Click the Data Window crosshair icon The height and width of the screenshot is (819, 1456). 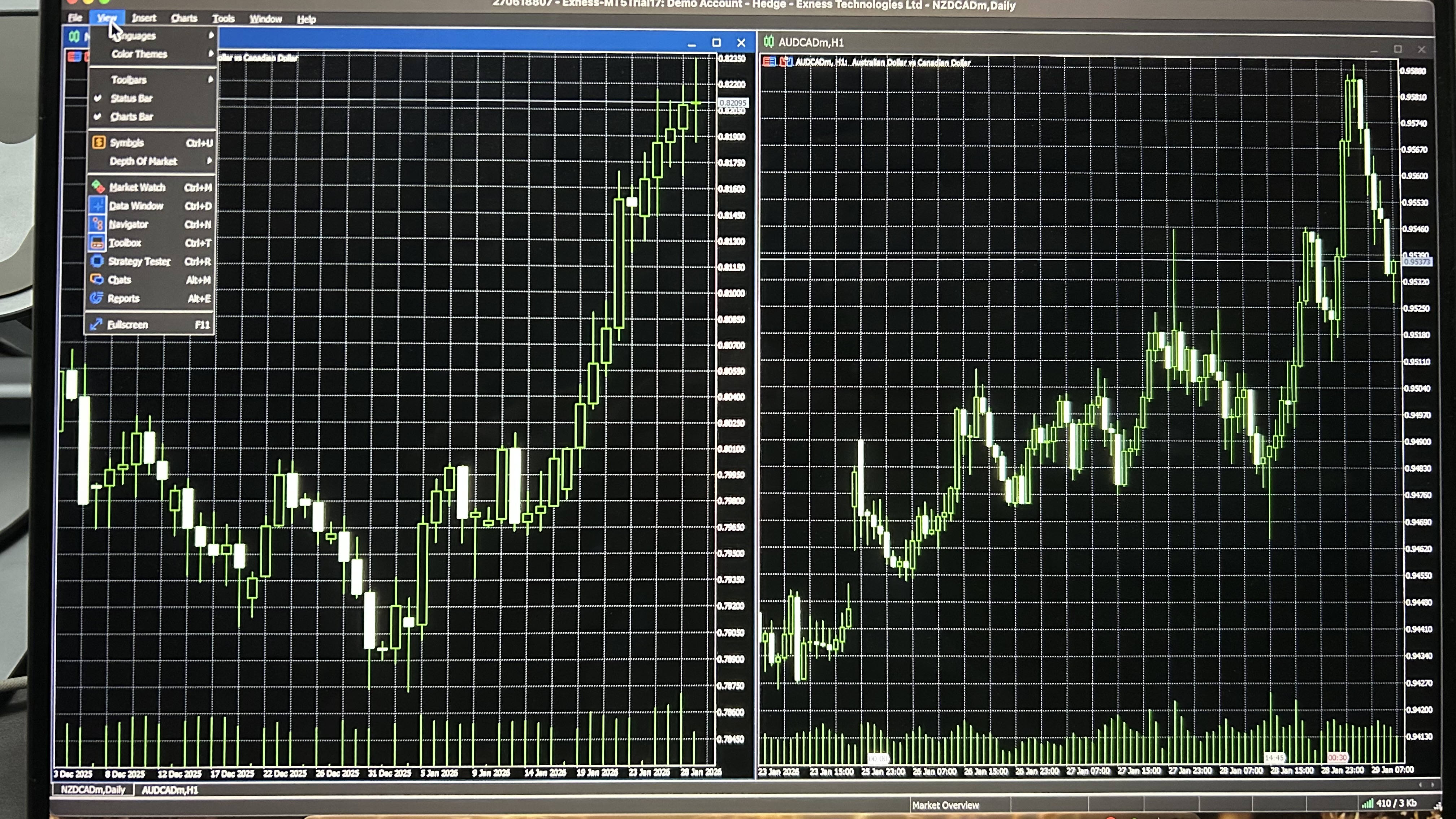point(98,205)
